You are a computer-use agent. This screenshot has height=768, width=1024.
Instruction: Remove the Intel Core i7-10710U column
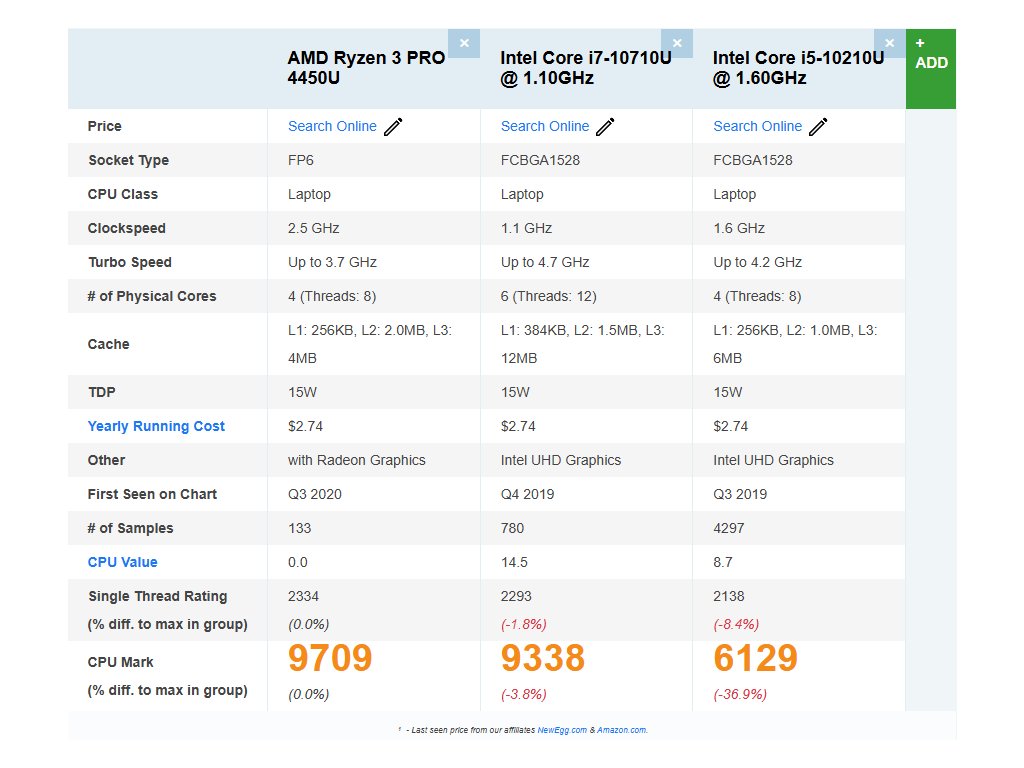click(676, 43)
